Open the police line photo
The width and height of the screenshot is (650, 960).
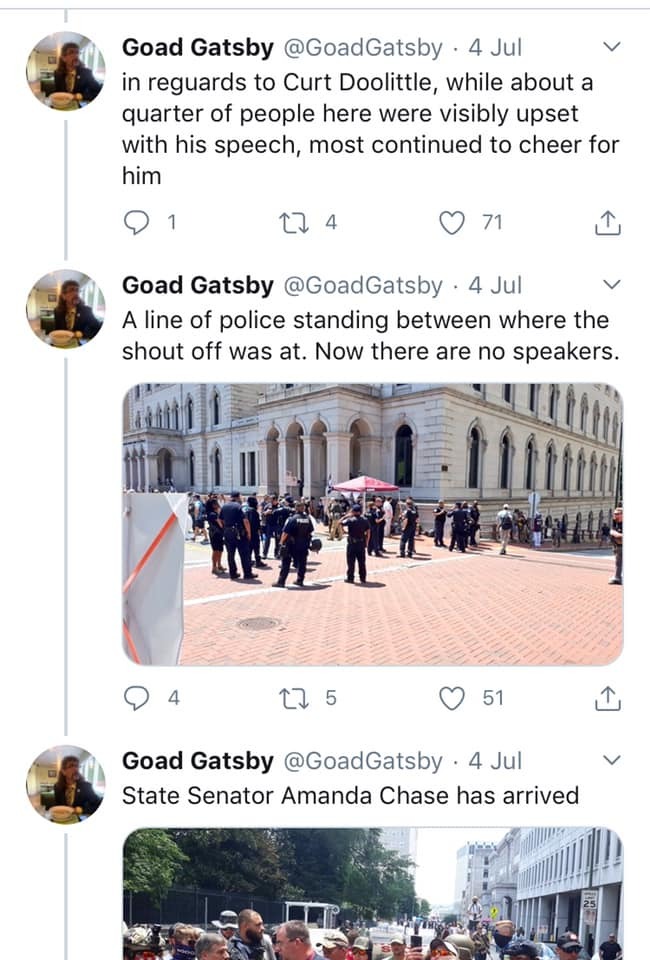tap(372, 524)
